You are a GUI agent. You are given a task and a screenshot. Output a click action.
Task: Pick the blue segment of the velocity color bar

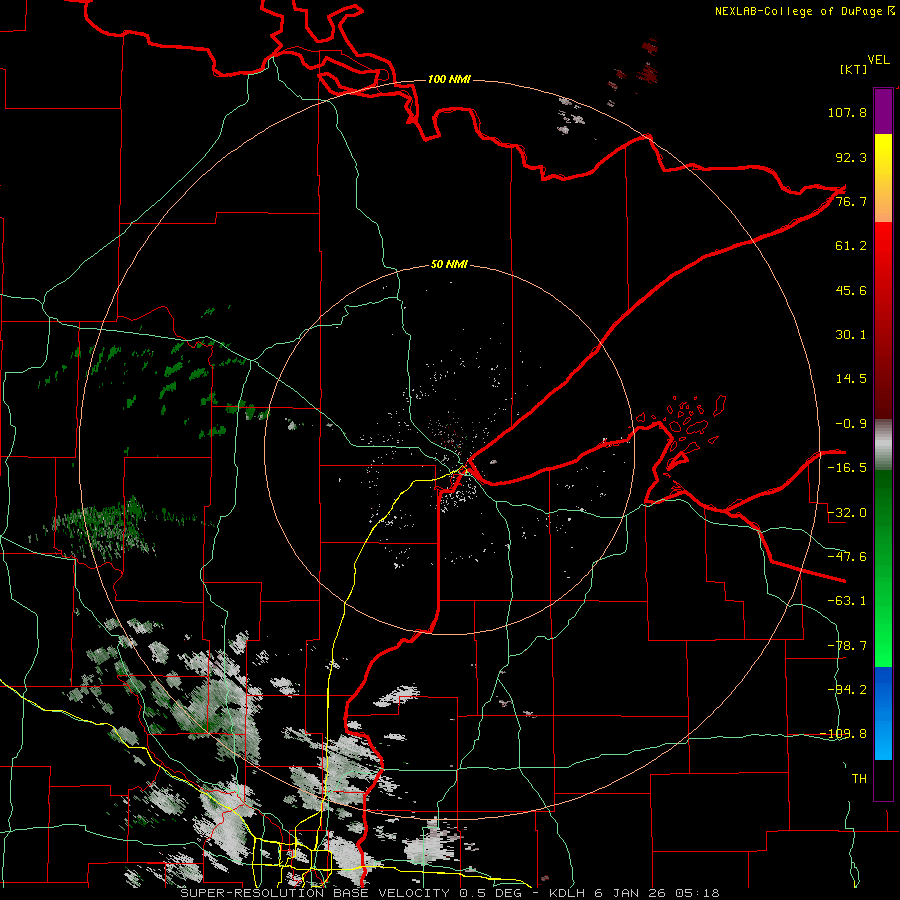883,713
